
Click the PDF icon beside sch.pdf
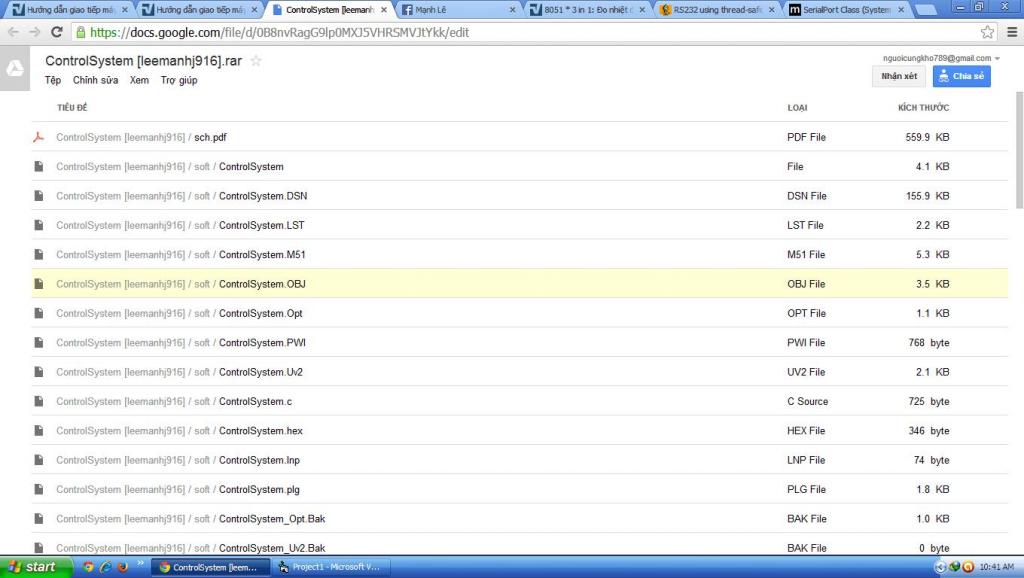(x=39, y=137)
